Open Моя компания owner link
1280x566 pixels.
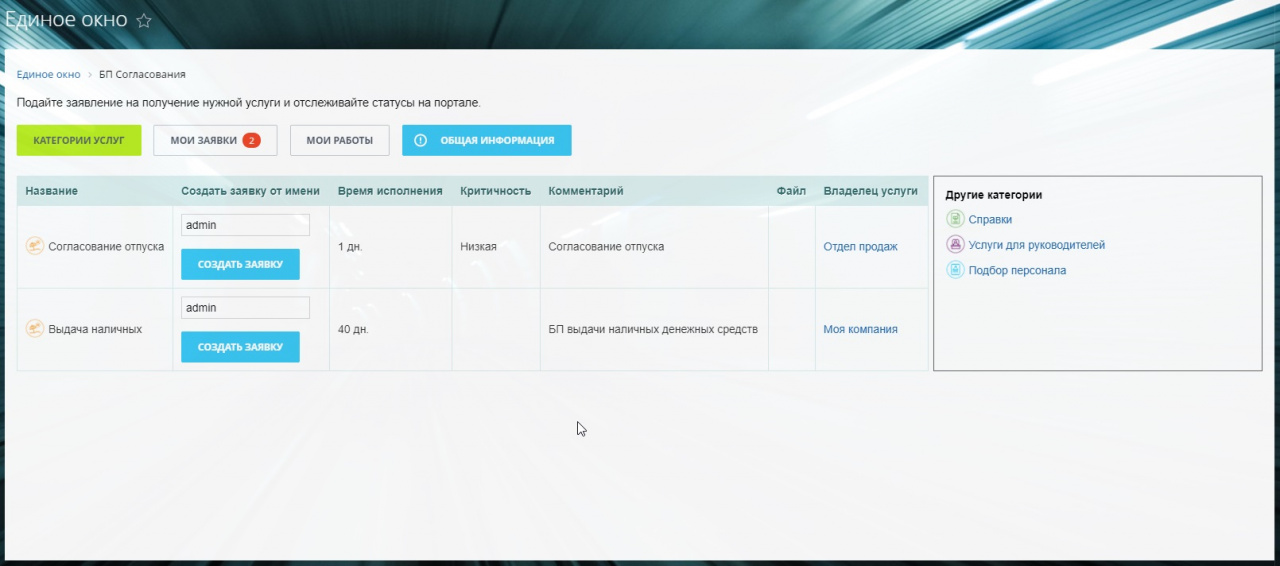point(860,329)
